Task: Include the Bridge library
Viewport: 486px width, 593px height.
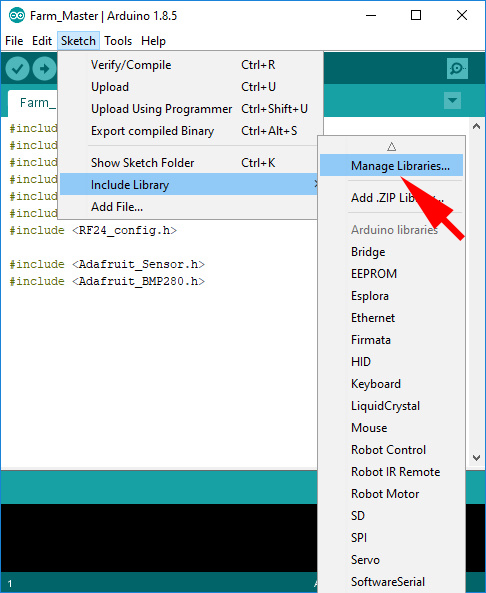Action: click(x=391, y=252)
